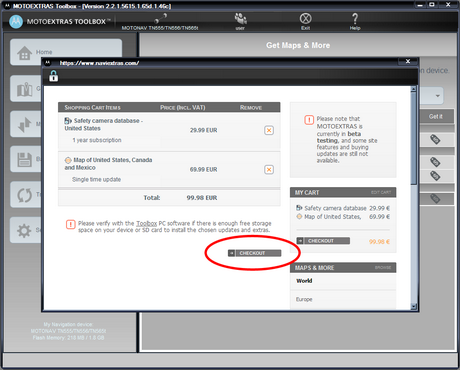Expand the dropdown arrow behind popup
This screenshot has height=370, width=460.
(x=437, y=96)
